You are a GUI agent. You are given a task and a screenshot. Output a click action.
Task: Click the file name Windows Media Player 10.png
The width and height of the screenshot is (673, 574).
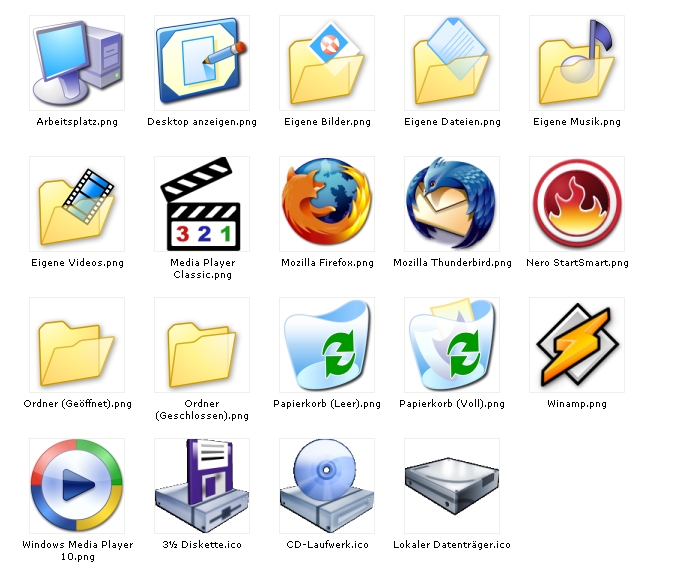click(77, 550)
